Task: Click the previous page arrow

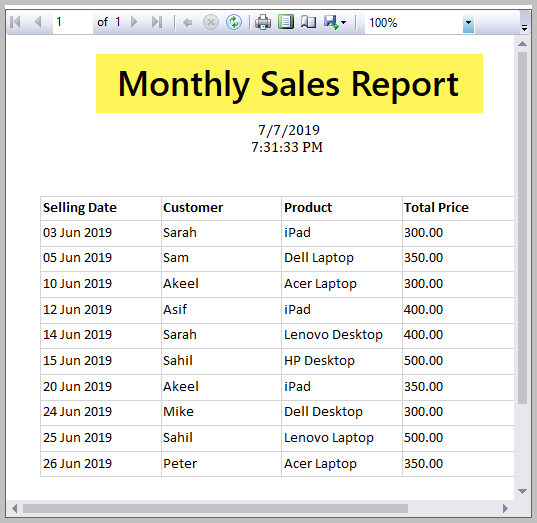Action: [38, 22]
